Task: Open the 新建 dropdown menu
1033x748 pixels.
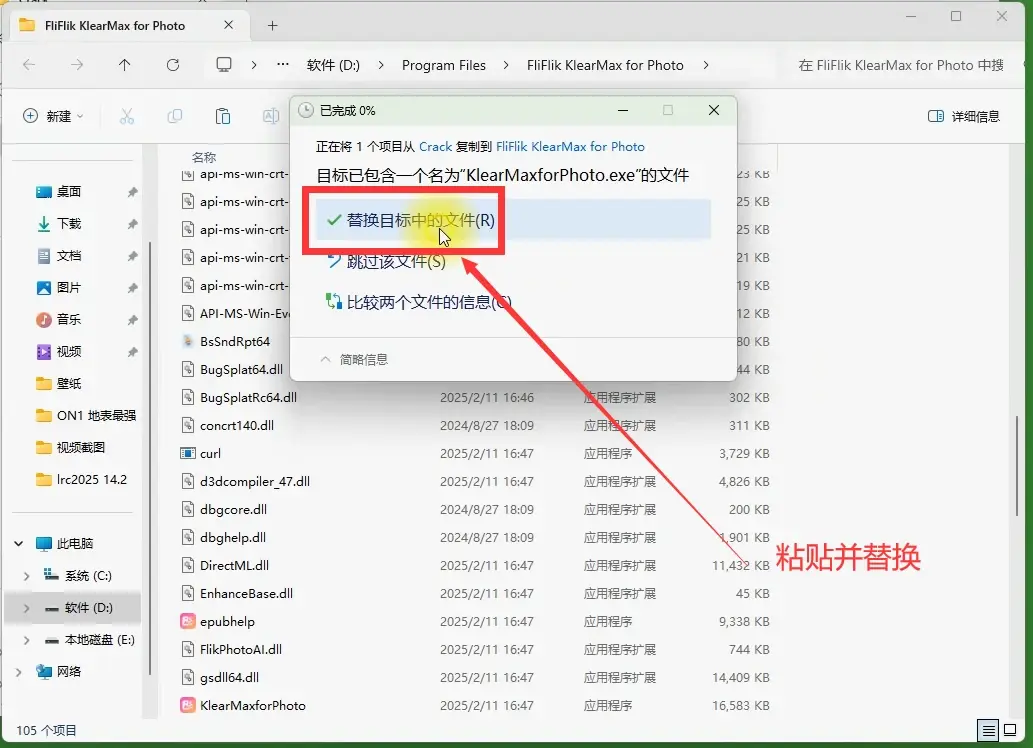Action: (53, 117)
